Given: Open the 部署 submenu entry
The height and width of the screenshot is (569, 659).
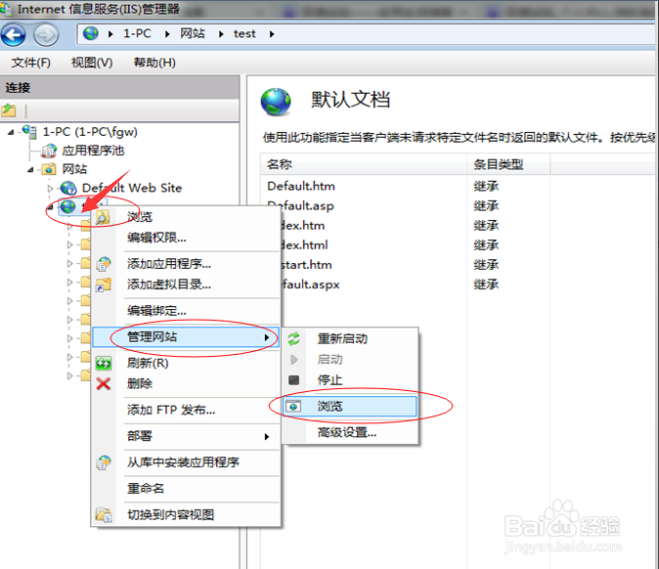Looking at the screenshot, I should [x=186, y=436].
